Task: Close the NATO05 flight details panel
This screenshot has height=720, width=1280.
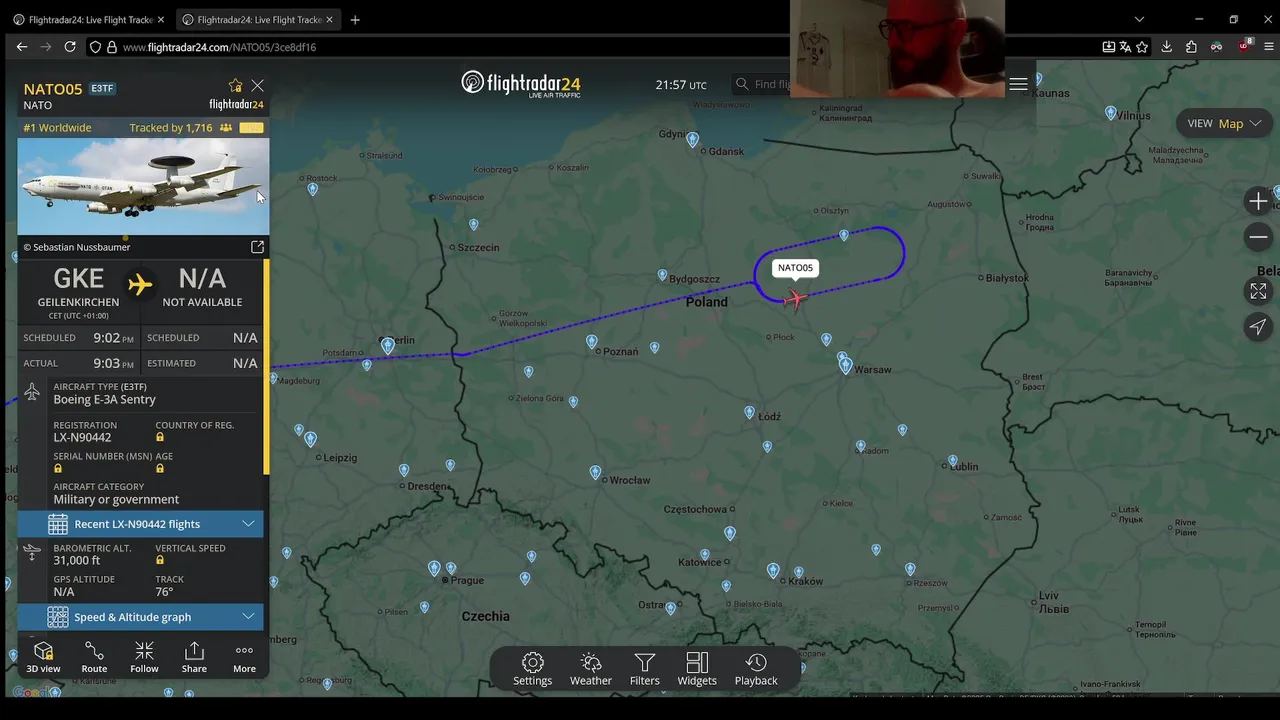Action: 258,86
